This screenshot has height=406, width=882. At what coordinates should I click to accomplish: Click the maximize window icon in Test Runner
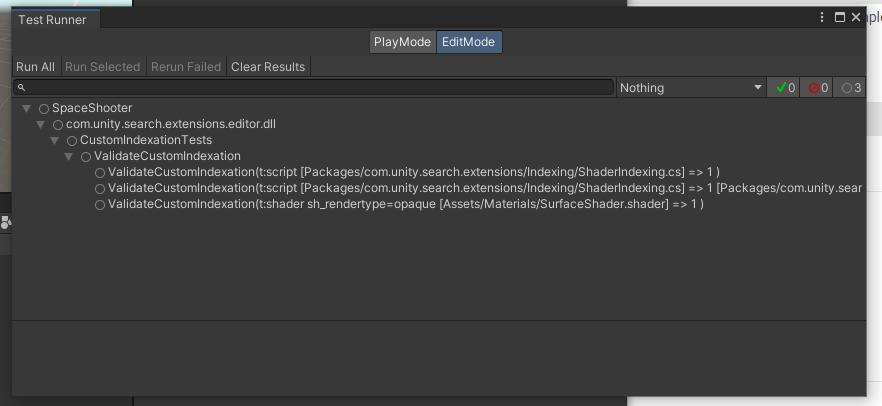click(840, 18)
